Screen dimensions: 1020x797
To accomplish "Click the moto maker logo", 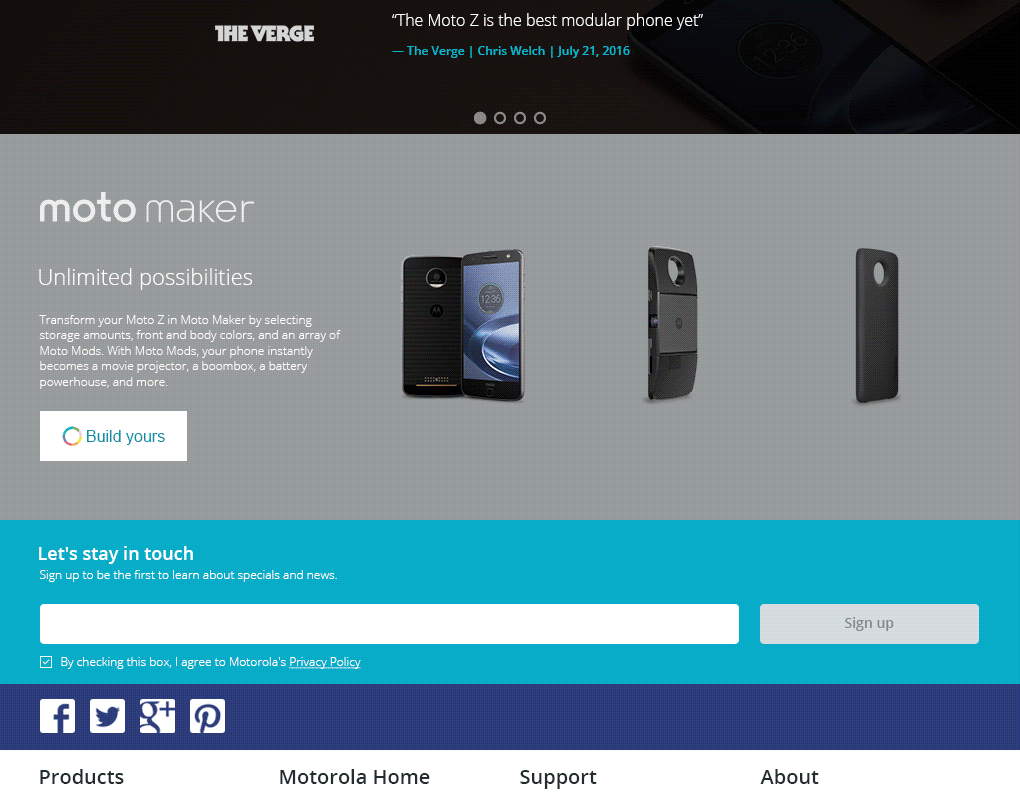I will [x=146, y=209].
